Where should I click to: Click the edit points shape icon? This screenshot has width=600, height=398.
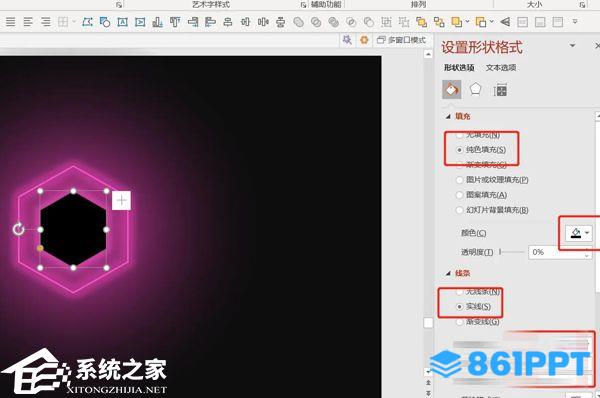[x=87, y=22]
